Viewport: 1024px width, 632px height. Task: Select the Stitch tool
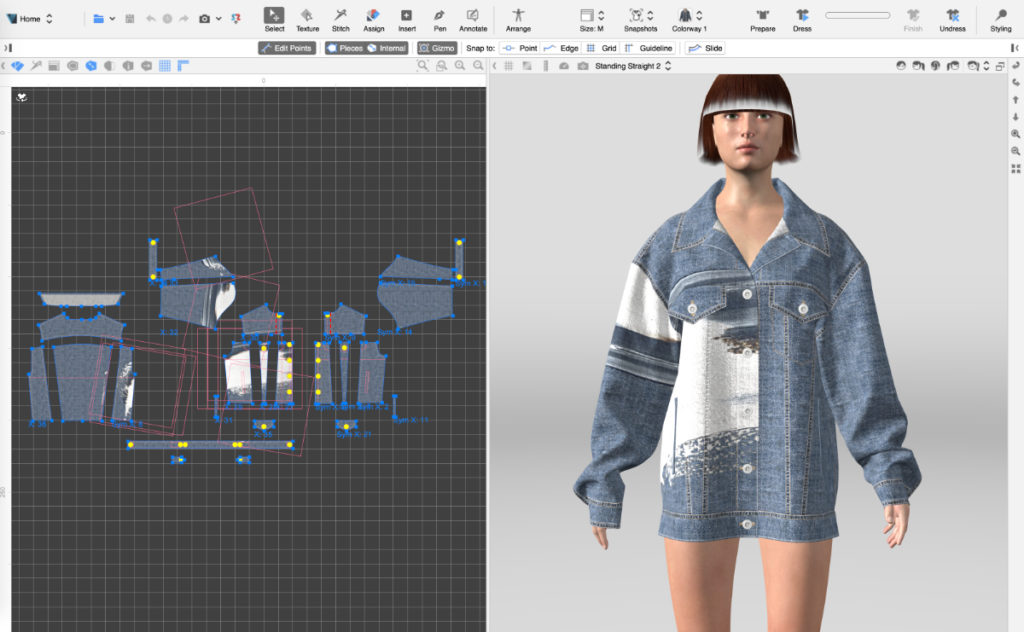(341, 16)
